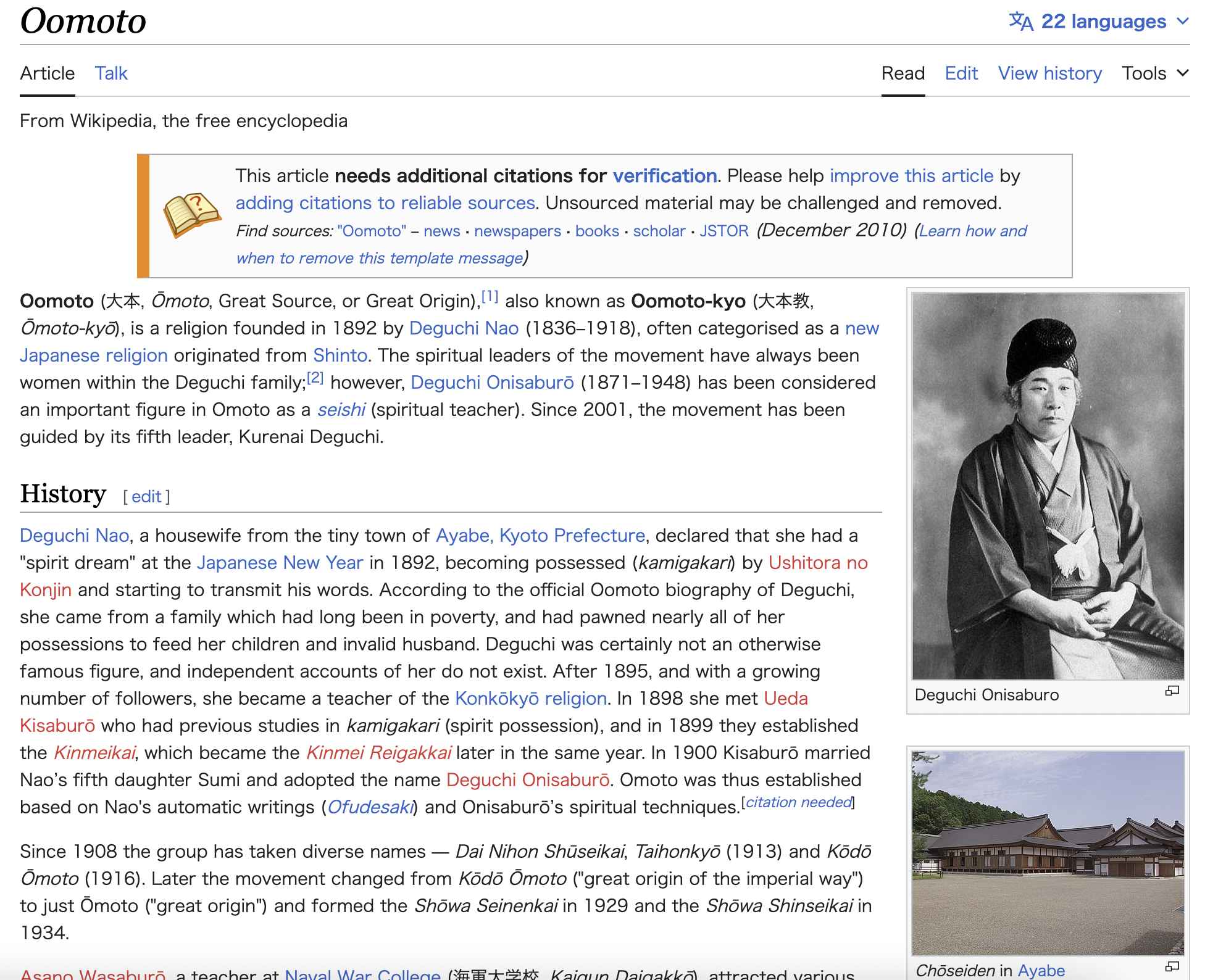1205x980 pixels.
Task: Open the red Kinmeikai link
Action: [x=94, y=753]
